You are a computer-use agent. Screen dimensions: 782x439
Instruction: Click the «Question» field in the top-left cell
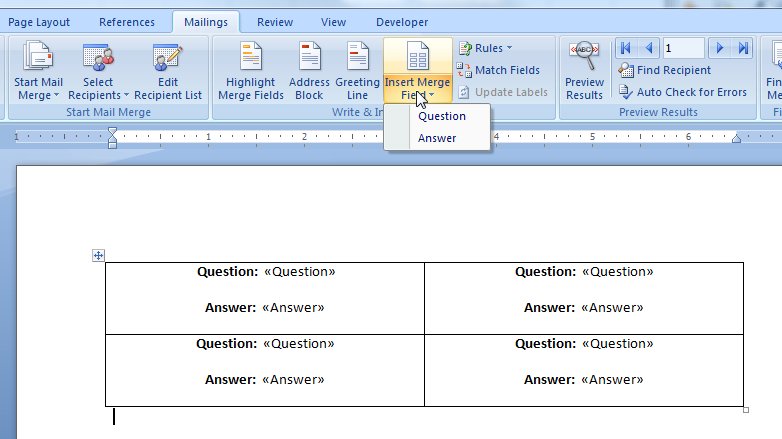[x=300, y=272]
